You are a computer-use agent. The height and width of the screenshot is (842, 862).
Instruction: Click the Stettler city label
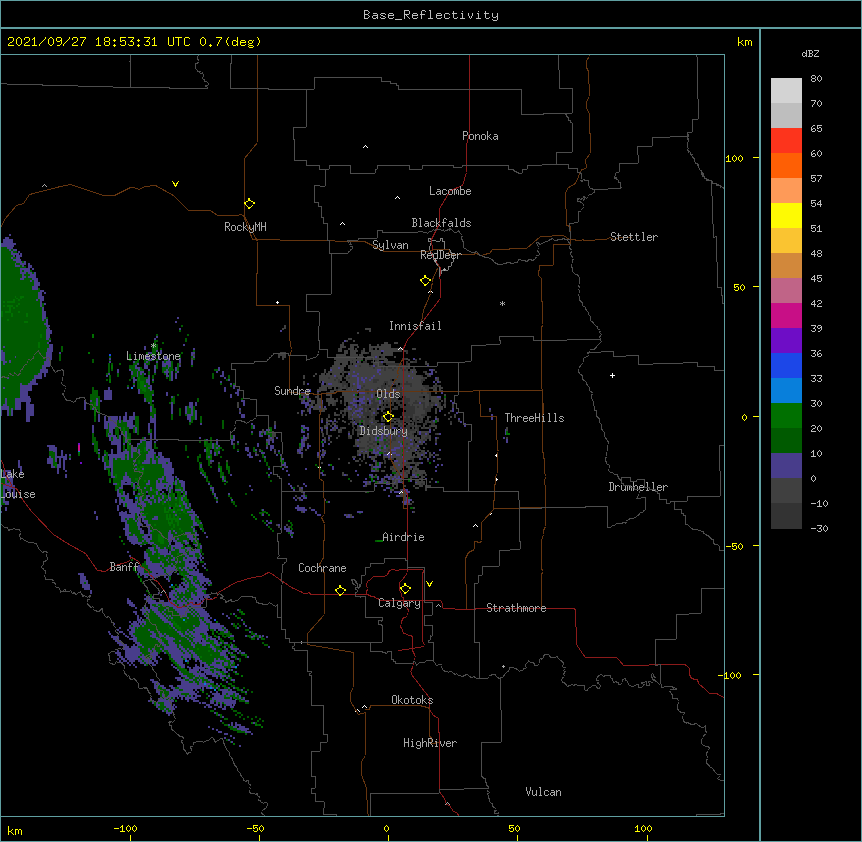634,237
